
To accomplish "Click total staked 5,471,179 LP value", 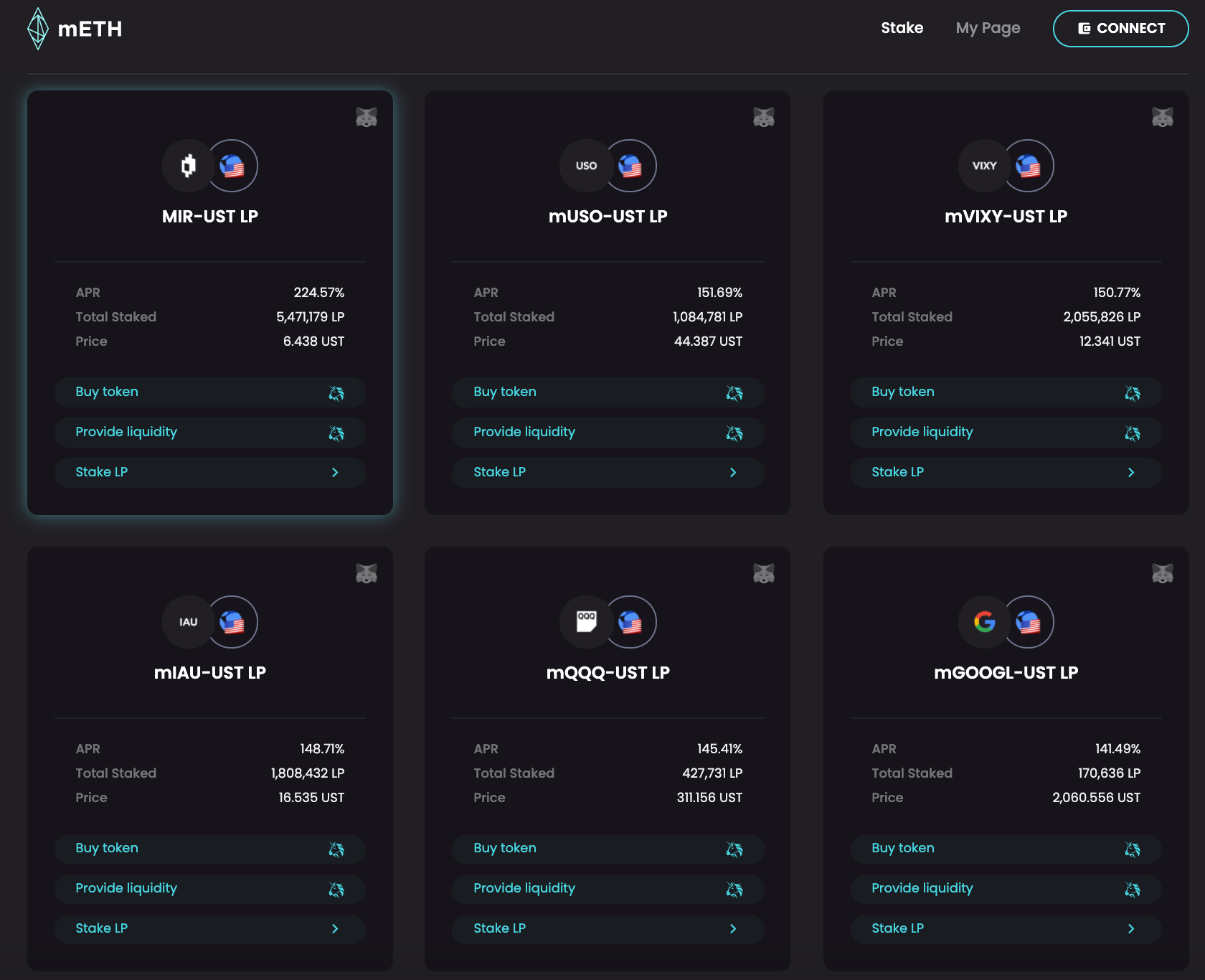I will (x=311, y=317).
